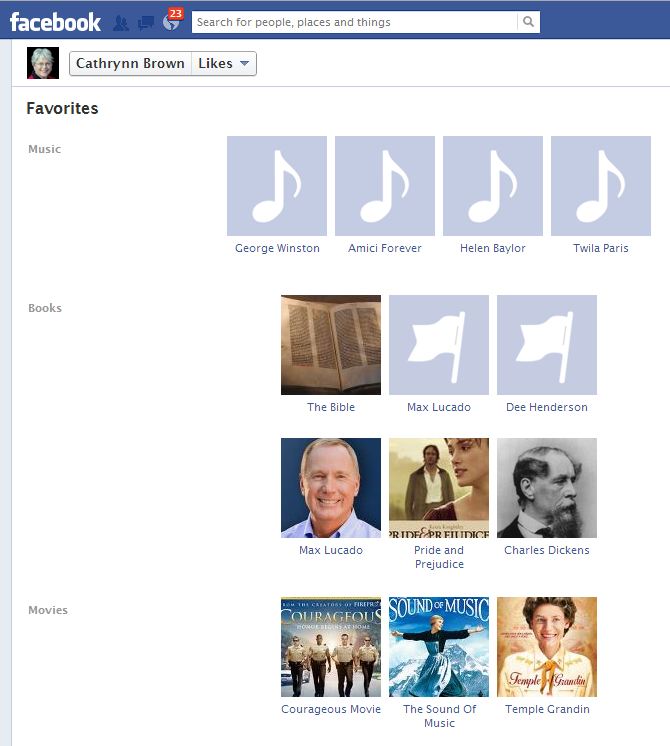Image resolution: width=670 pixels, height=746 pixels.
Task: Open the messages icon in header
Action: click(x=146, y=22)
